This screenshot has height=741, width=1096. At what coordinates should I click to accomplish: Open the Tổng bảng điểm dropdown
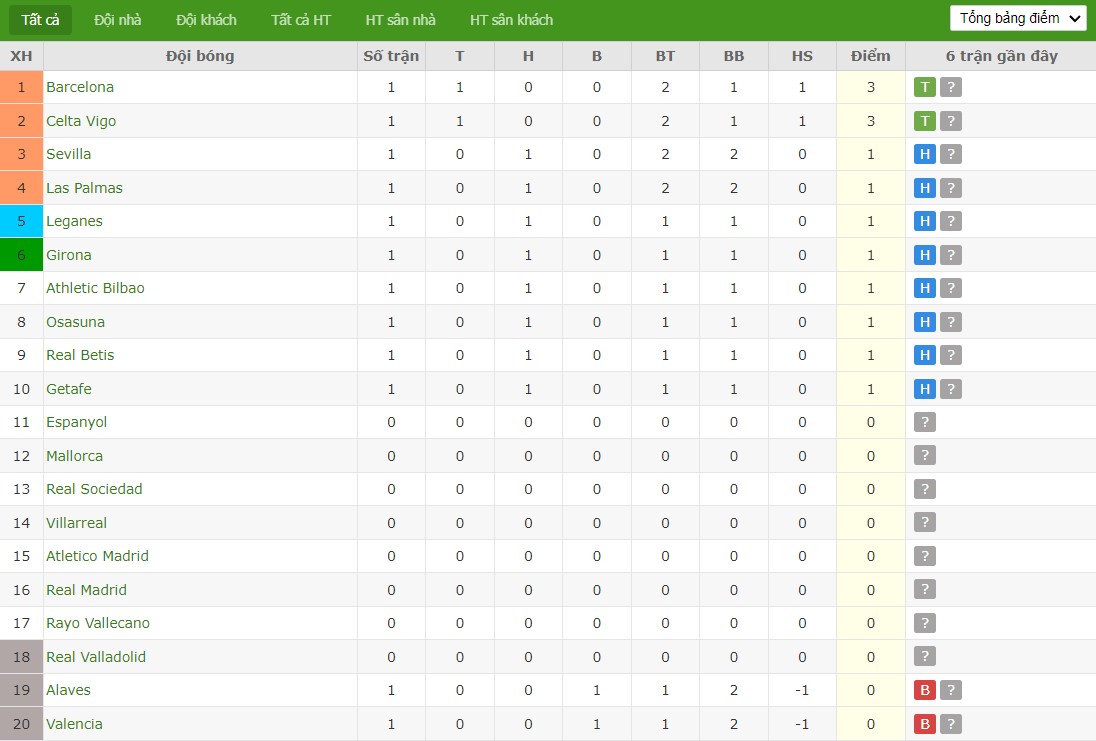pyautogui.click(x=1018, y=18)
